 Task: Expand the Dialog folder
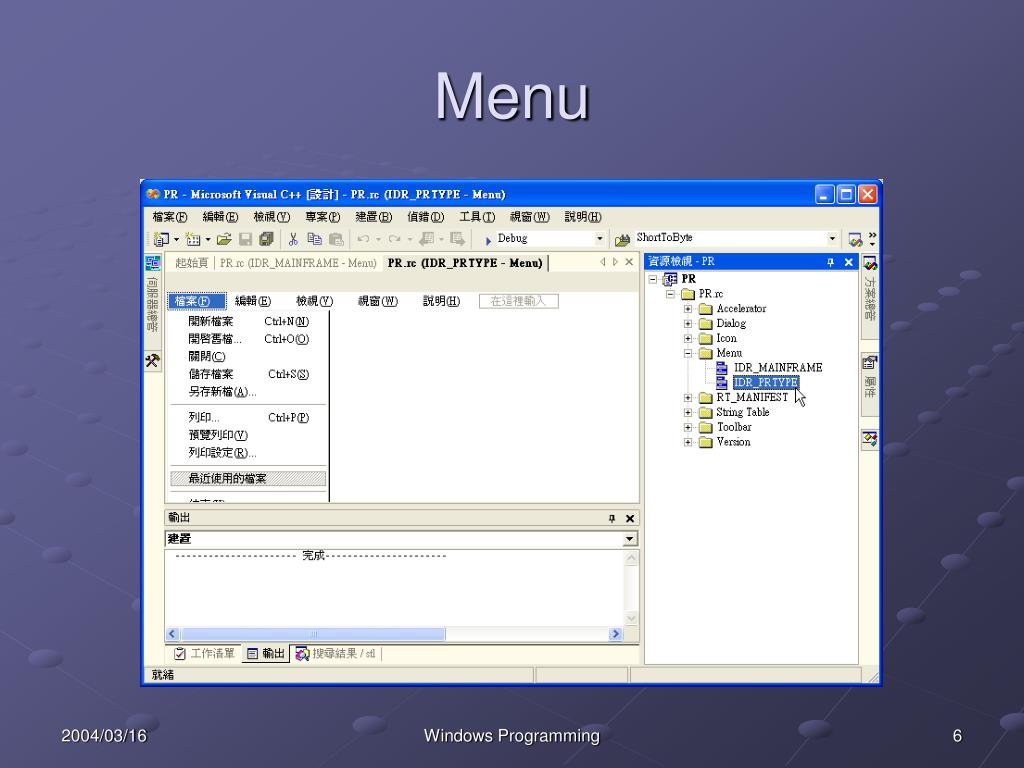click(688, 324)
